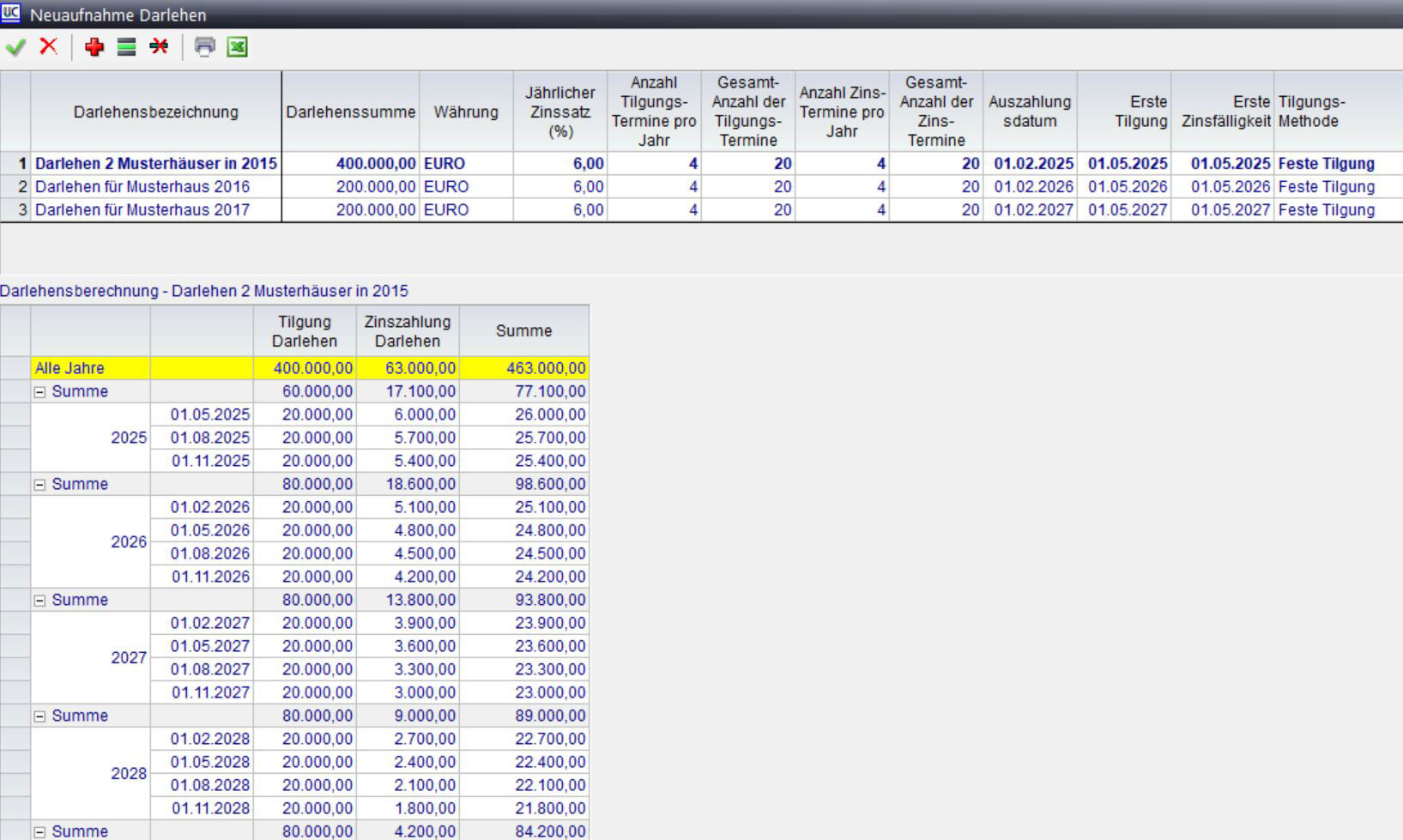
Task: Add a new loan with red plus
Action: point(94,47)
